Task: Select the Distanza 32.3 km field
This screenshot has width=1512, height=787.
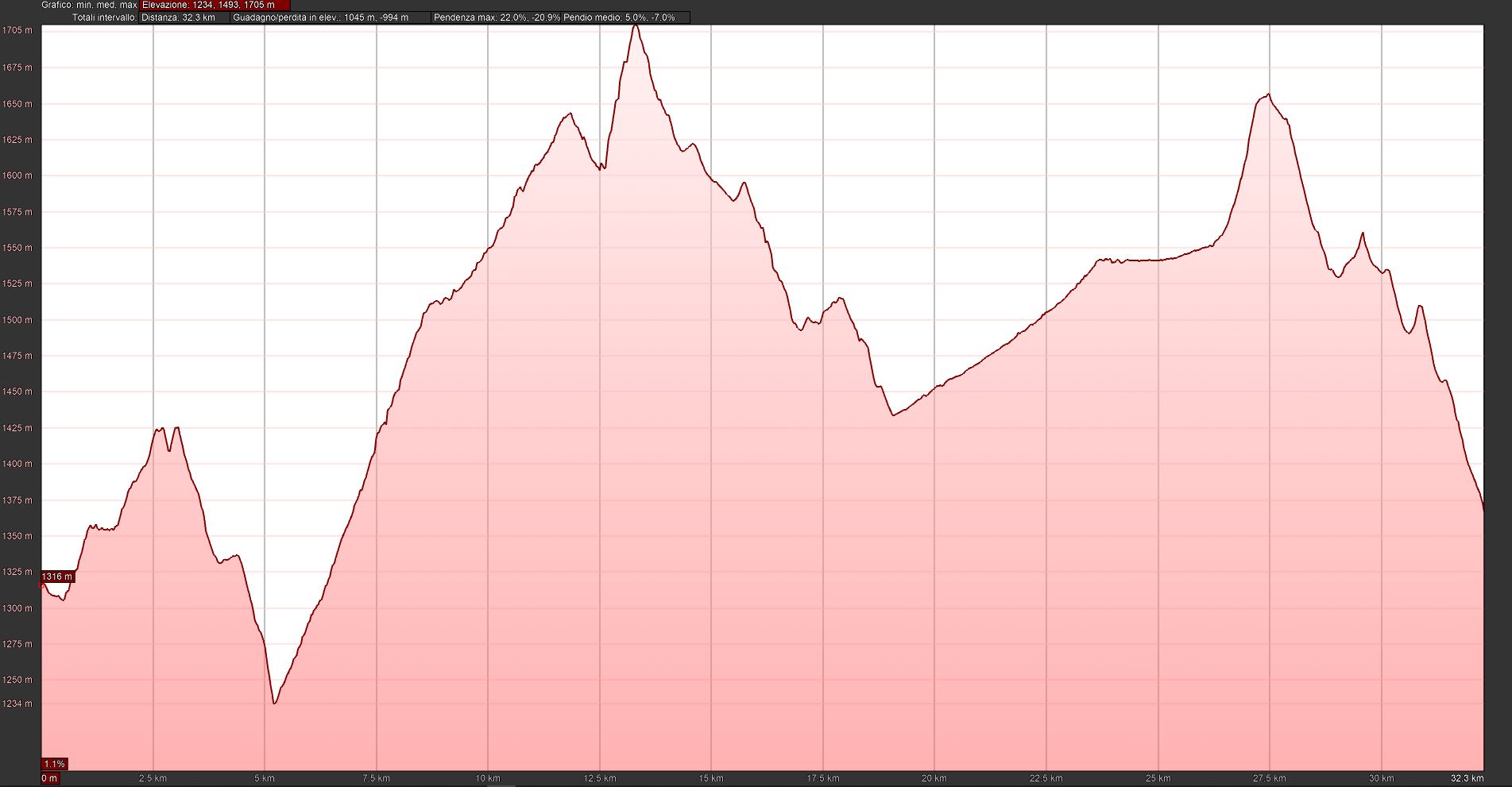Action: click(x=184, y=17)
